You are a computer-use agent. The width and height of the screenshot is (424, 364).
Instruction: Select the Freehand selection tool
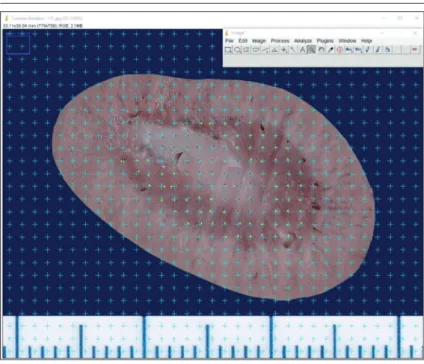[256, 50]
